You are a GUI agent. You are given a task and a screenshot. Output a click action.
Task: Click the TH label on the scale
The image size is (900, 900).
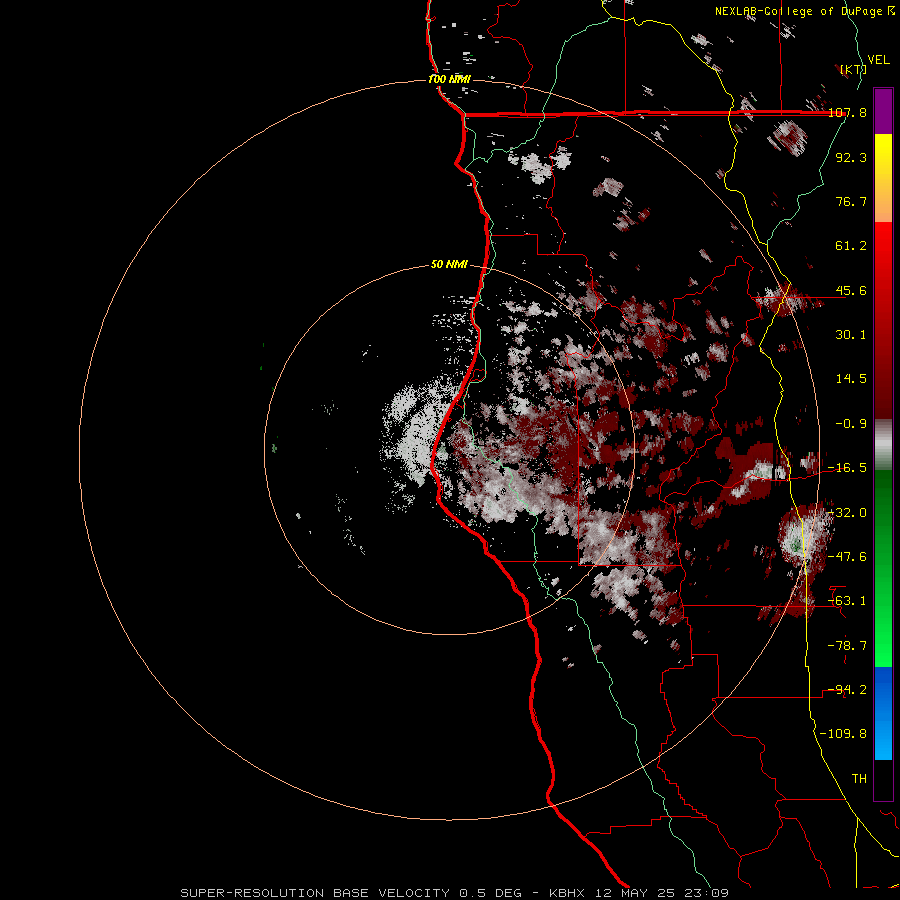[x=859, y=779]
